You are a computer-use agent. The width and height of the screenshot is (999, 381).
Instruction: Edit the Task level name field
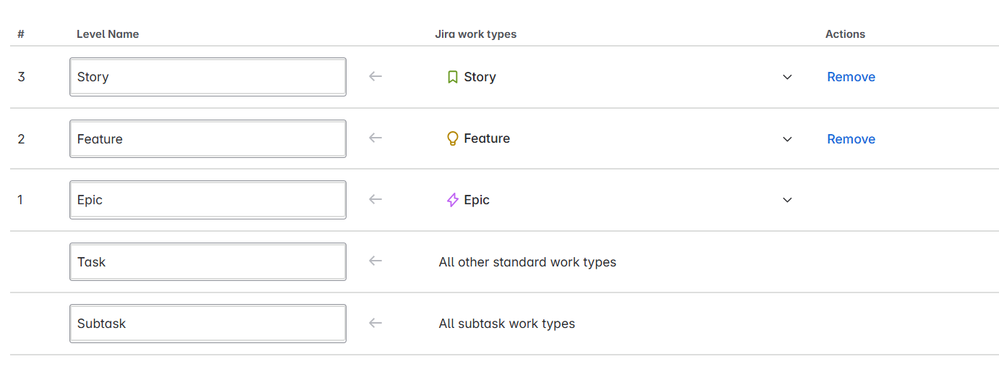point(208,262)
